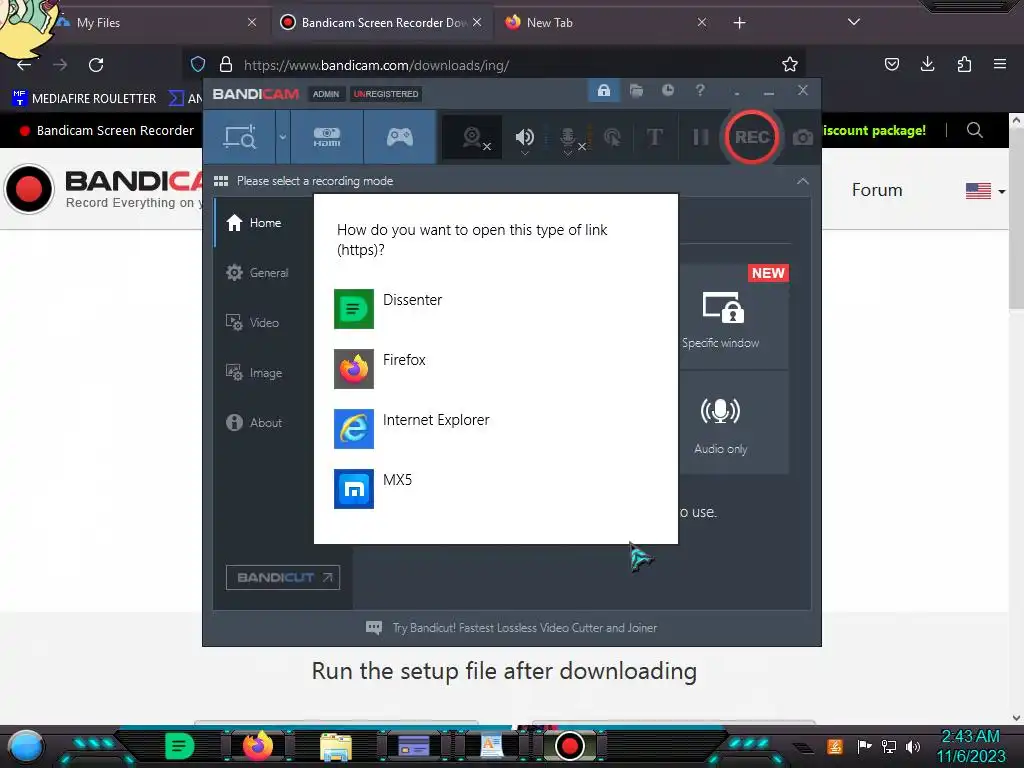Click ADMIN badge in title bar
The image size is (1024, 768).
coord(325,94)
